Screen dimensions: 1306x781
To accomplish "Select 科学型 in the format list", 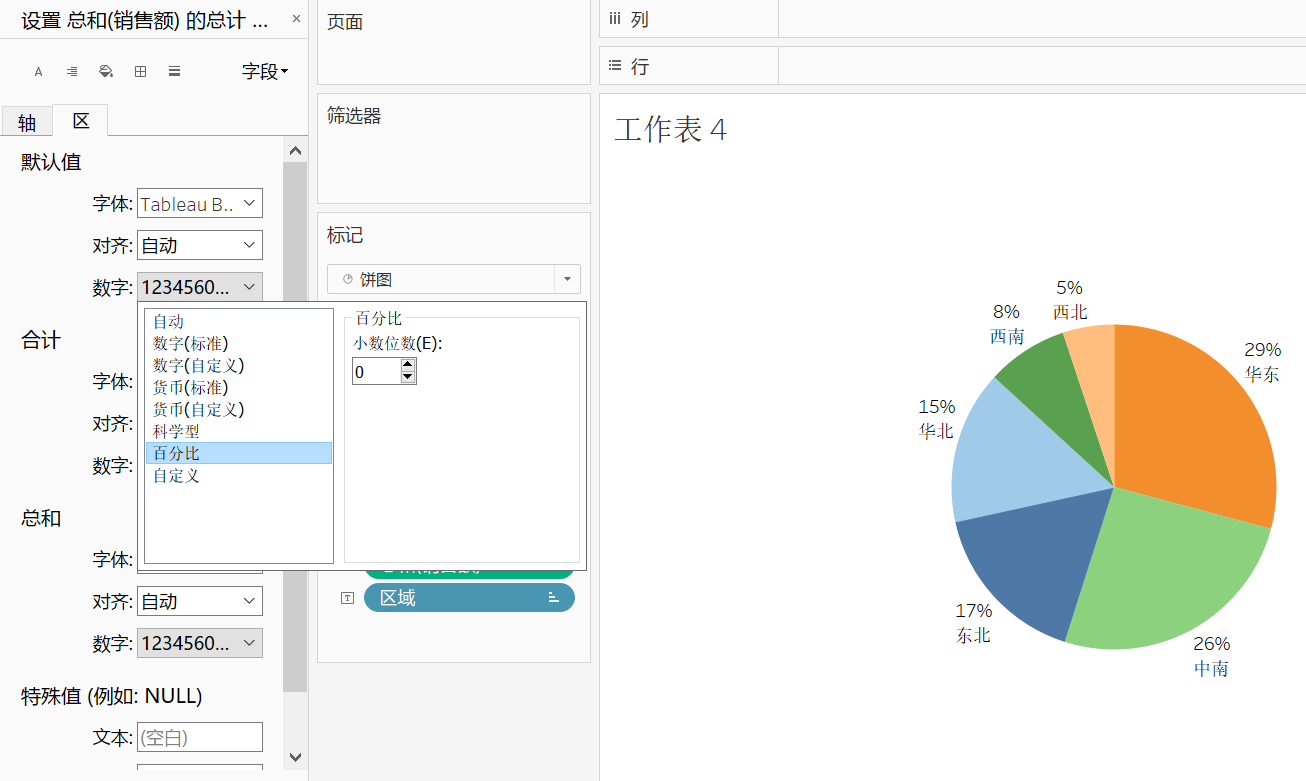I will 238,432.
